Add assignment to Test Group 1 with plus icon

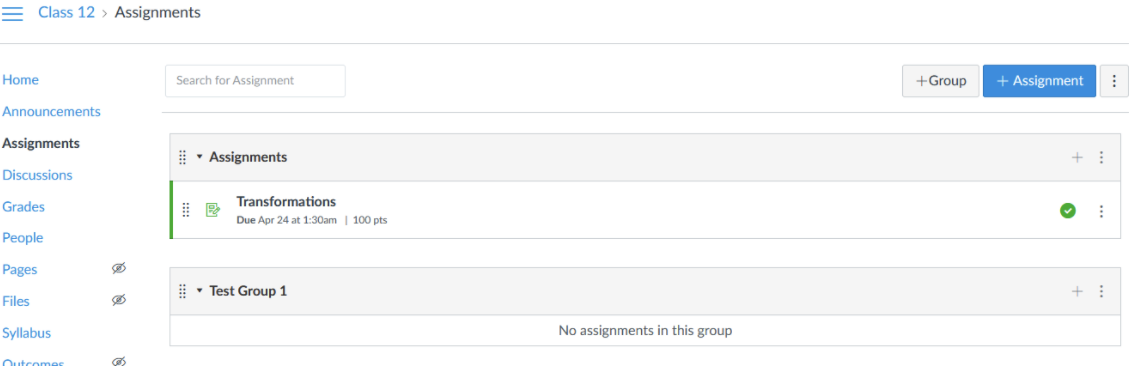[1077, 290]
